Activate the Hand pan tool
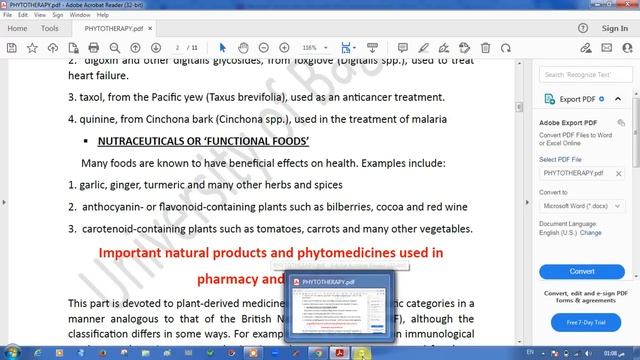 point(243,48)
